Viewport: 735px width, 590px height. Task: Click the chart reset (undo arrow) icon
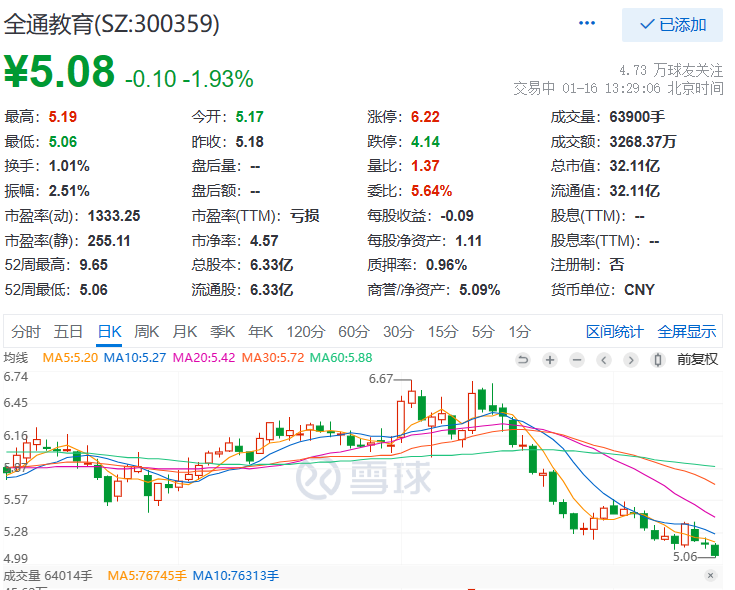(523, 360)
